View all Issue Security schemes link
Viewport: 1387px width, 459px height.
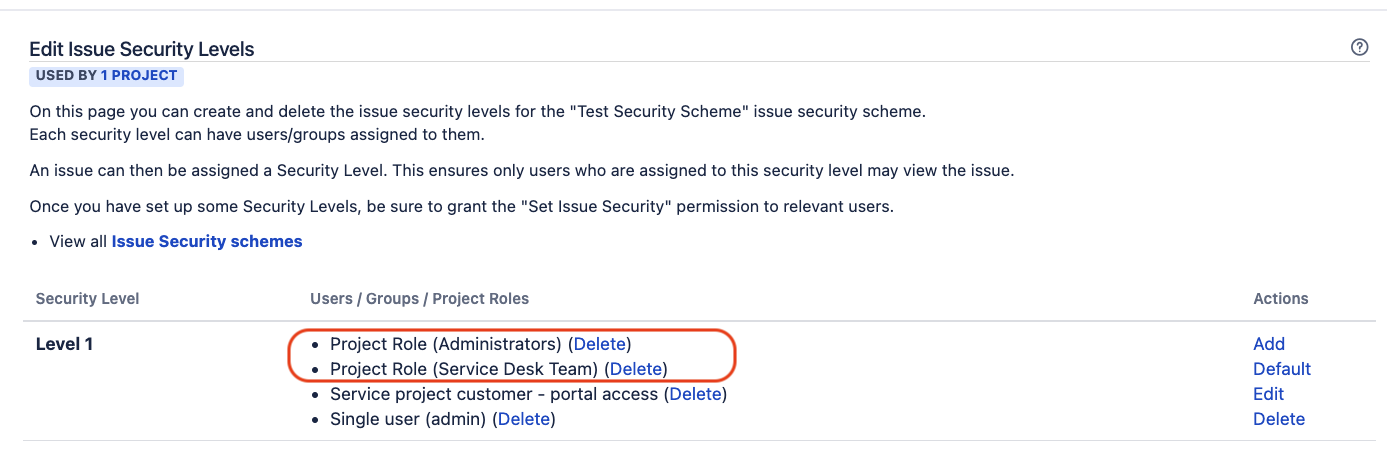point(207,241)
